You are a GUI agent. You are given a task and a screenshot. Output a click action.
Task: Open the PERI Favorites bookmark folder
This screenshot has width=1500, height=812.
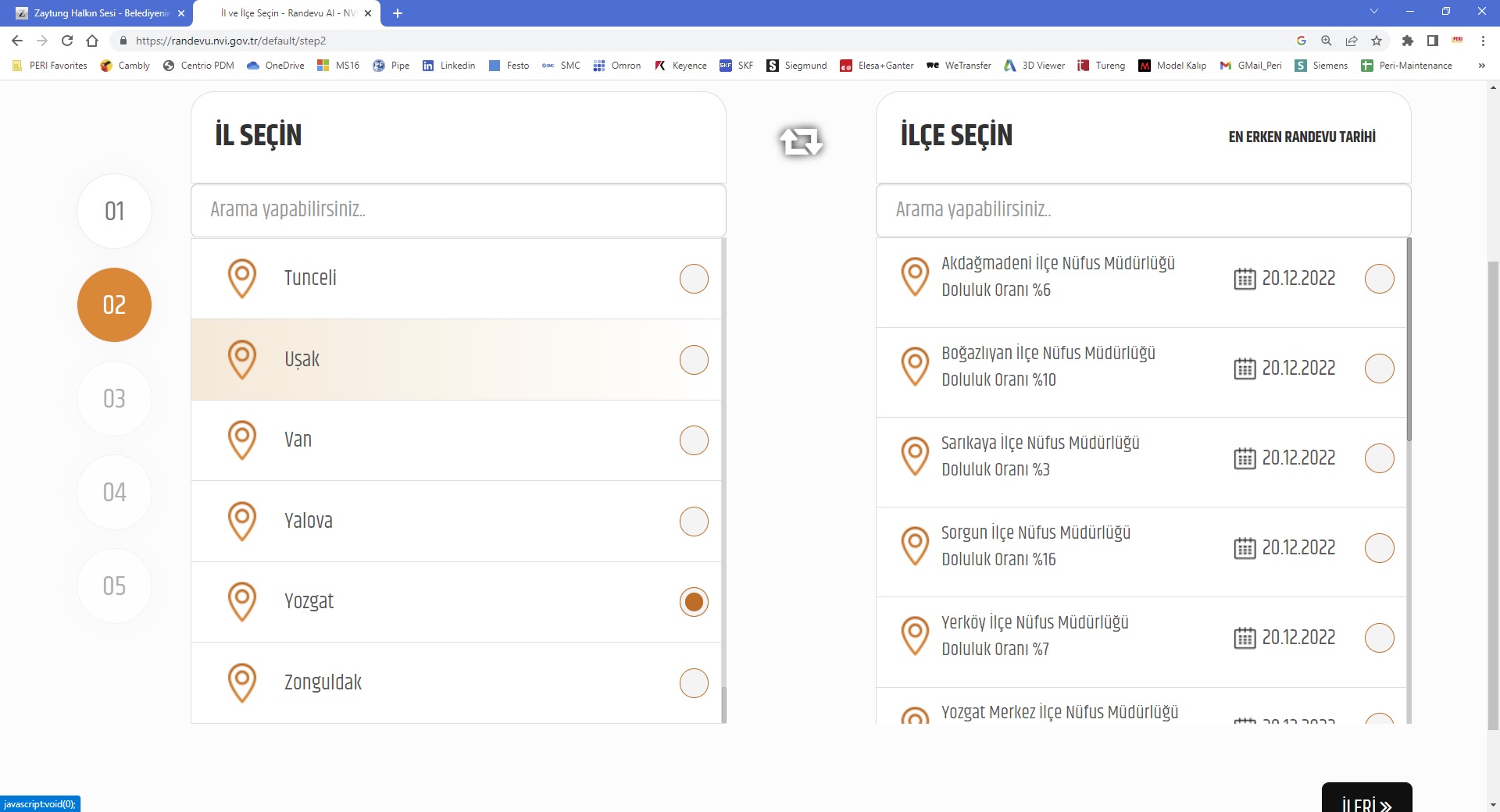(x=50, y=66)
